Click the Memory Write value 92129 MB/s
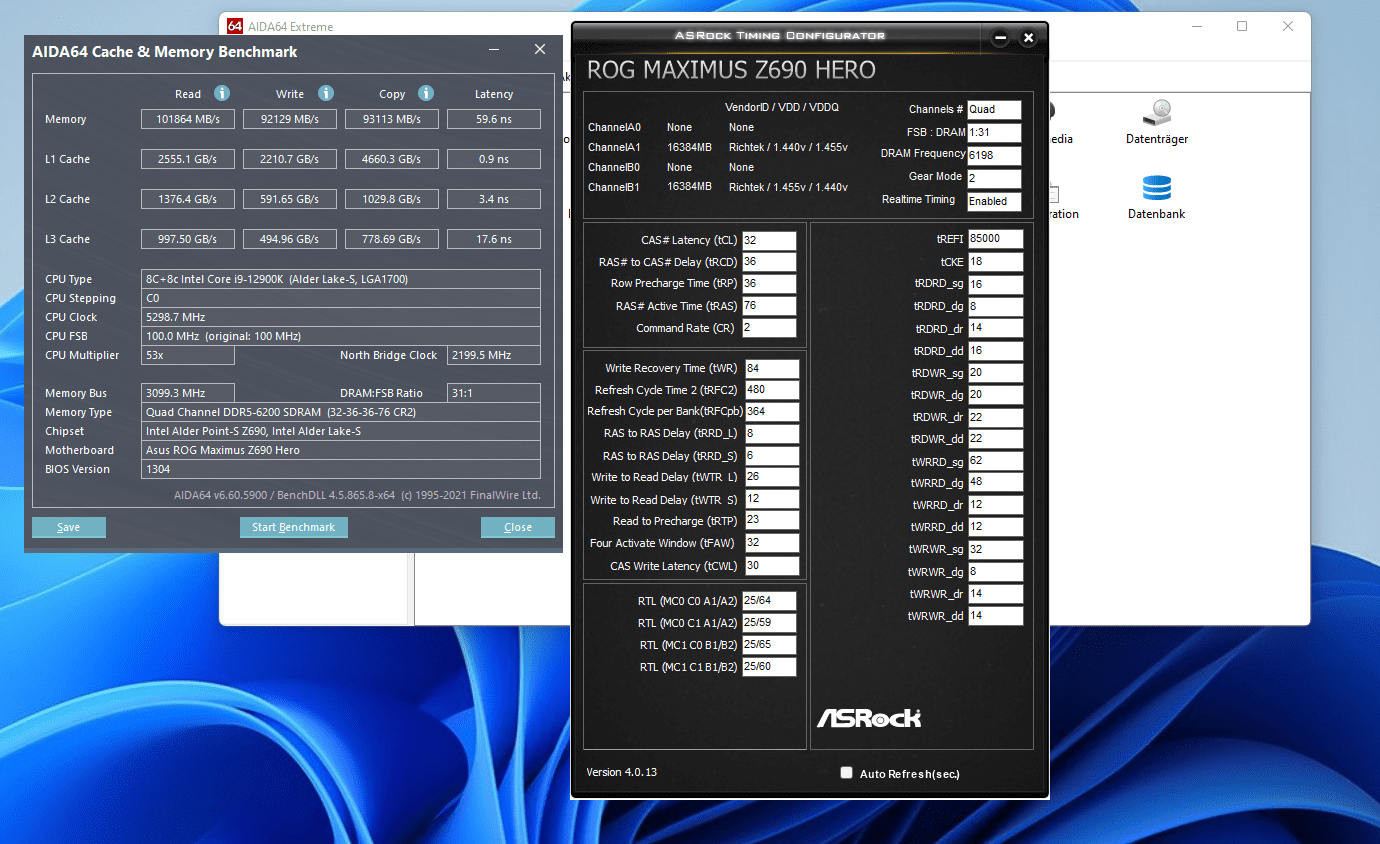The image size is (1380, 844). pyautogui.click(x=290, y=119)
